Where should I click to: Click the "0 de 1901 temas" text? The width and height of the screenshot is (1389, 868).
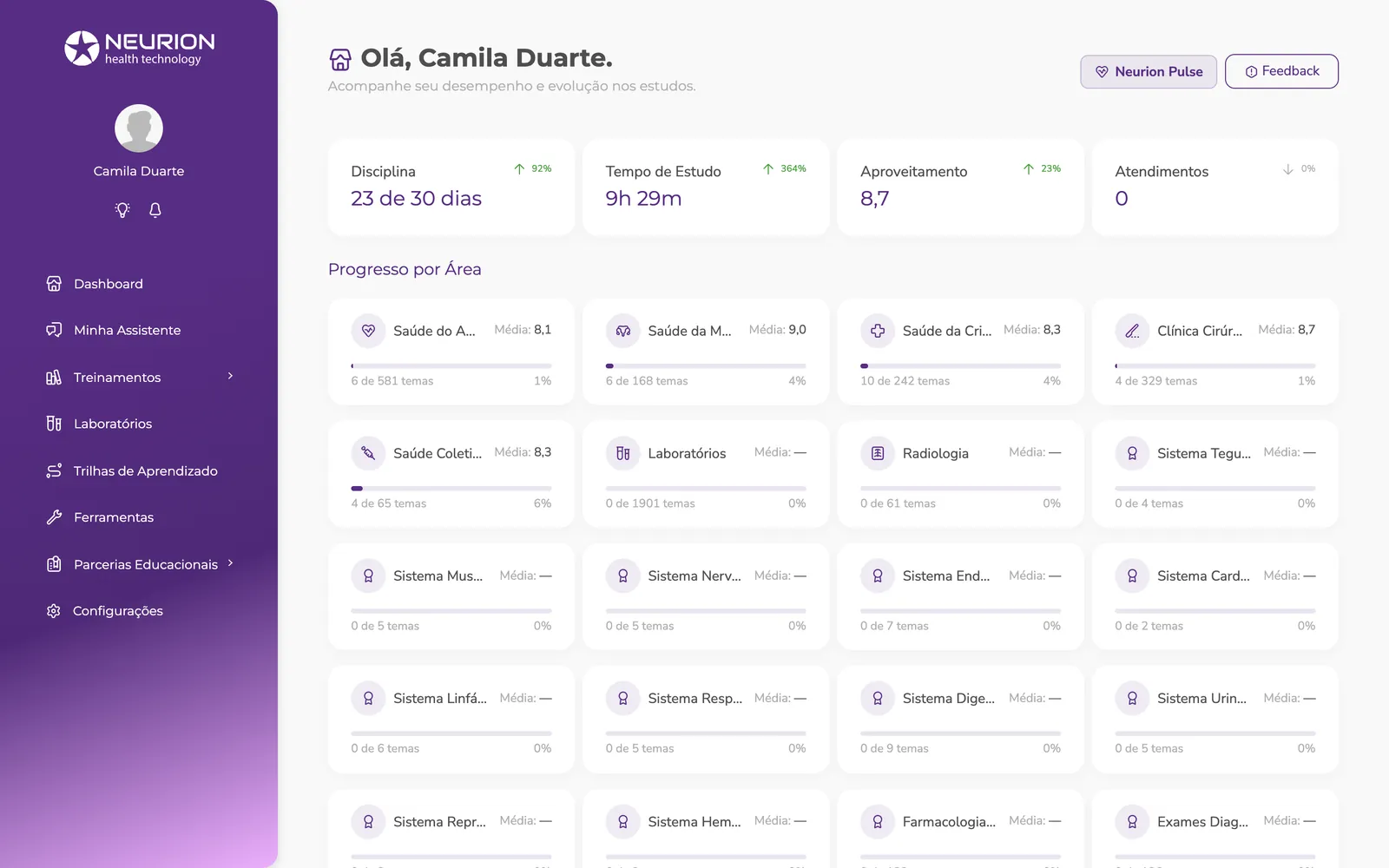(x=650, y=503)
